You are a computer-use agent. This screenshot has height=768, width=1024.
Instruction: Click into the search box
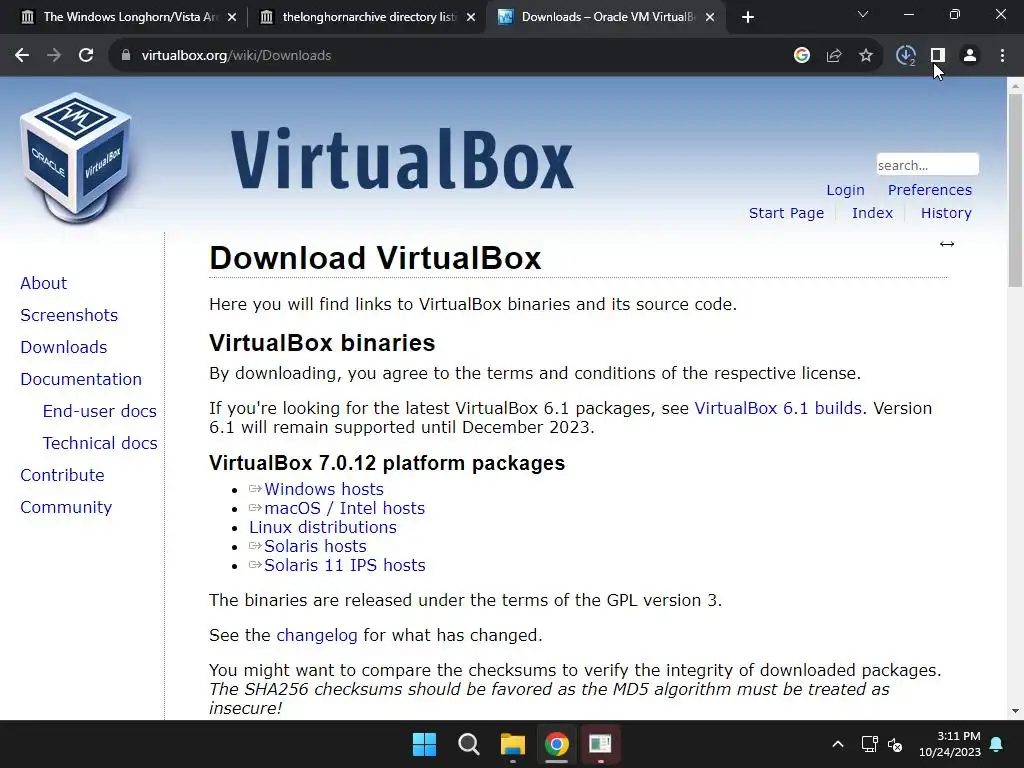click(x=927, y=165)
